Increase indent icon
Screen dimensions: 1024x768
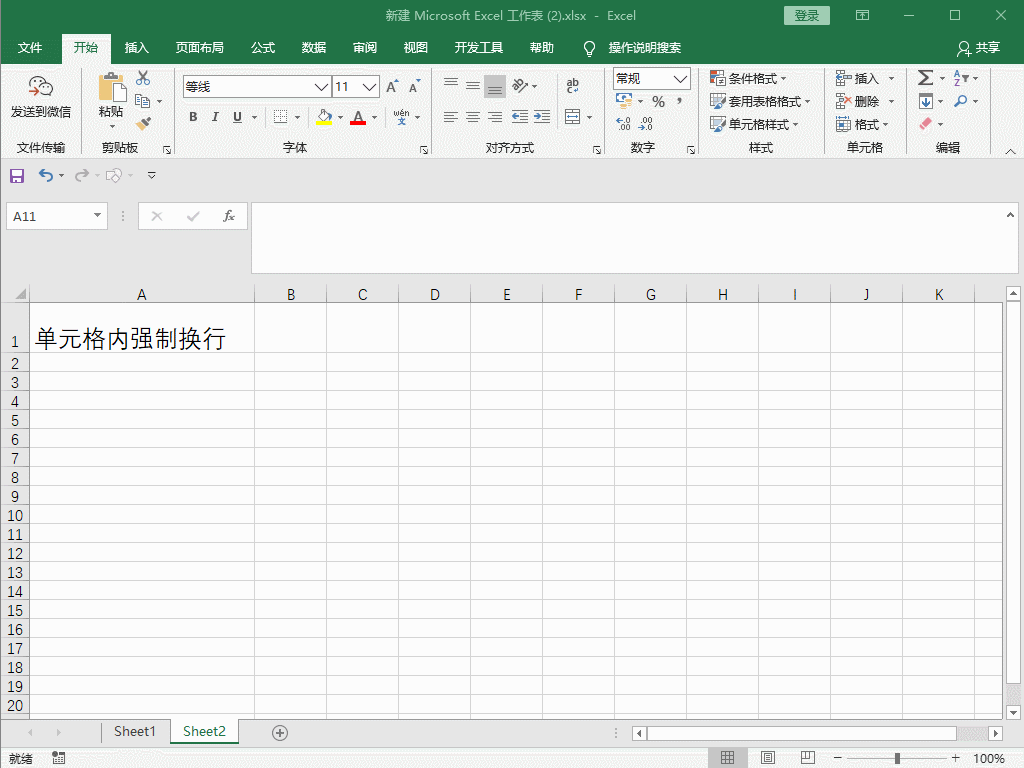[542, 117]
